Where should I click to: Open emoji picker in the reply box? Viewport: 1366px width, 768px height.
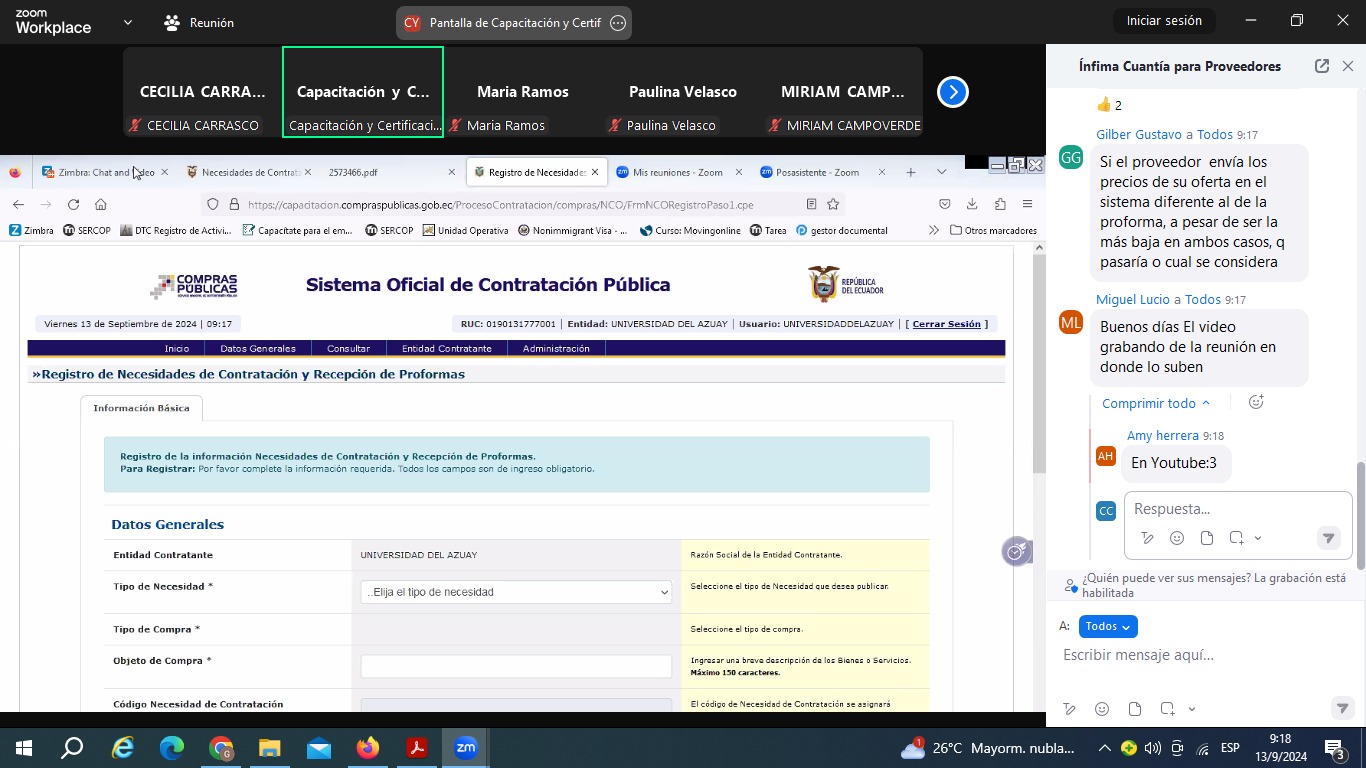pos(1177,538)
